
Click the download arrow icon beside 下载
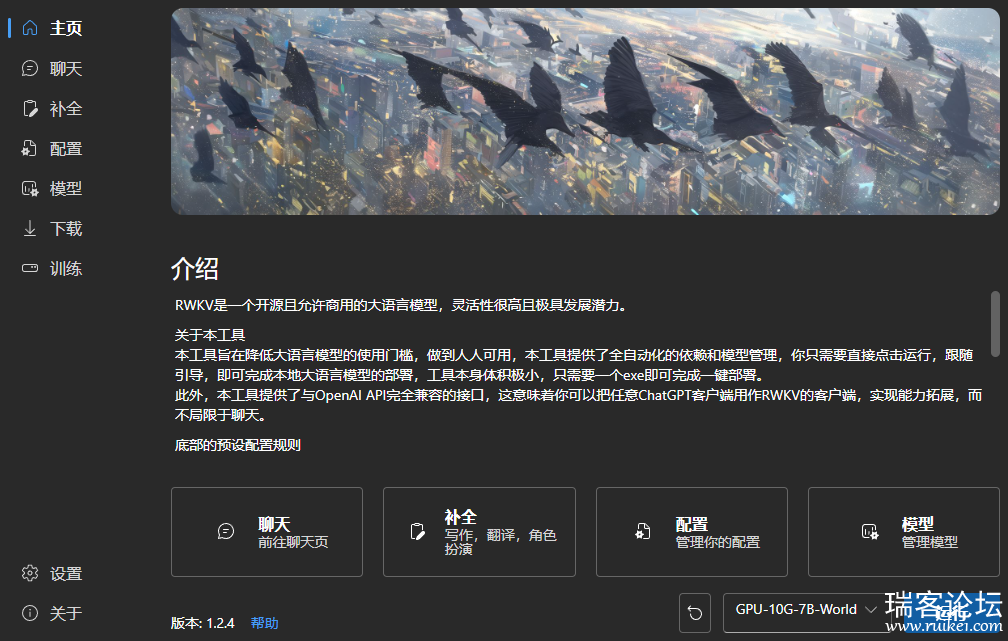(30, 228)
